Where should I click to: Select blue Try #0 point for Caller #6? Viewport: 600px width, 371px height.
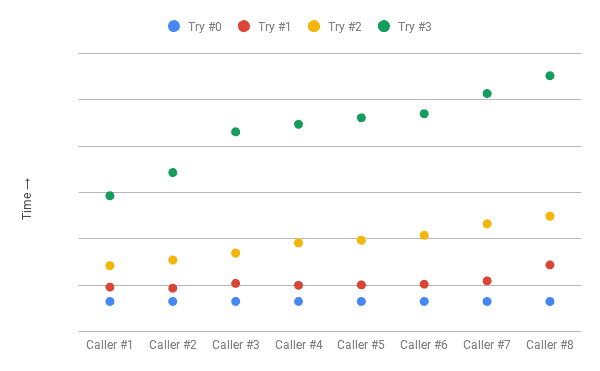[x=424, y=301]
